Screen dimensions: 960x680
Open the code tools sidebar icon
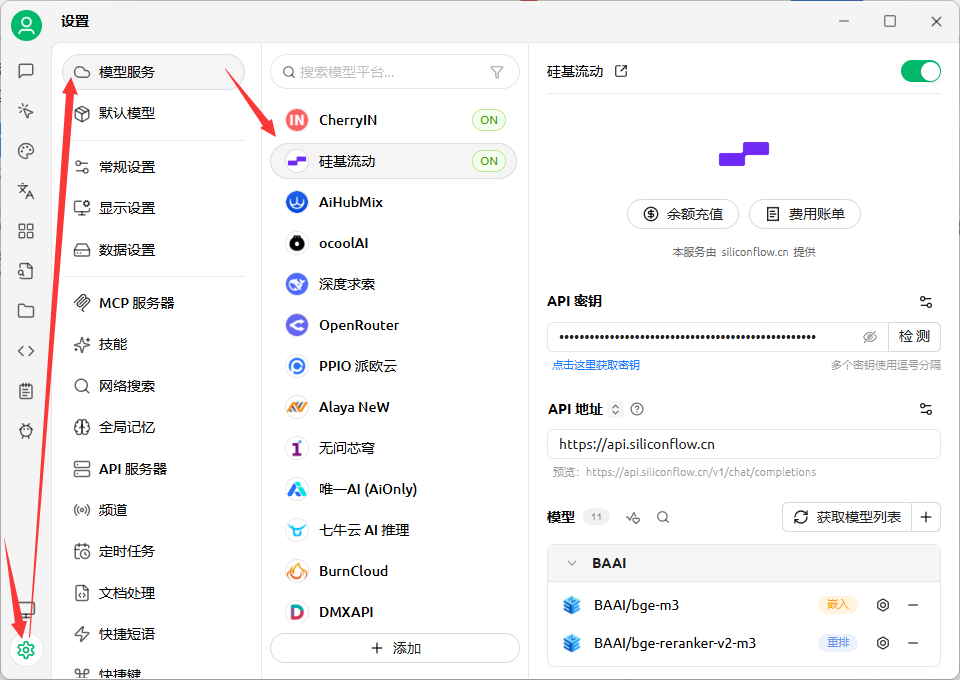(26, 351)
